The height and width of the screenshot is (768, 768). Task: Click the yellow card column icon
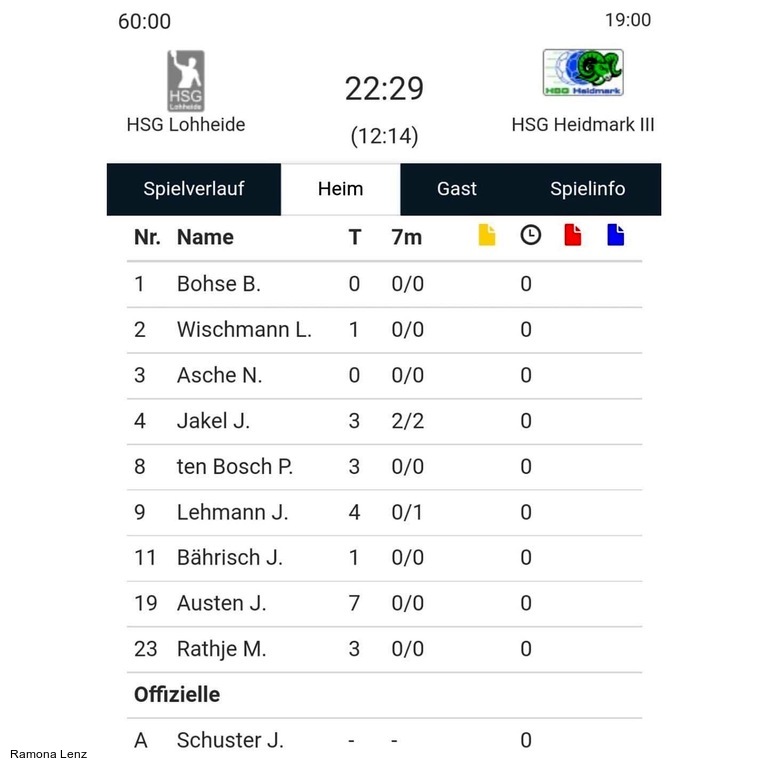click(x=487, y=236)
